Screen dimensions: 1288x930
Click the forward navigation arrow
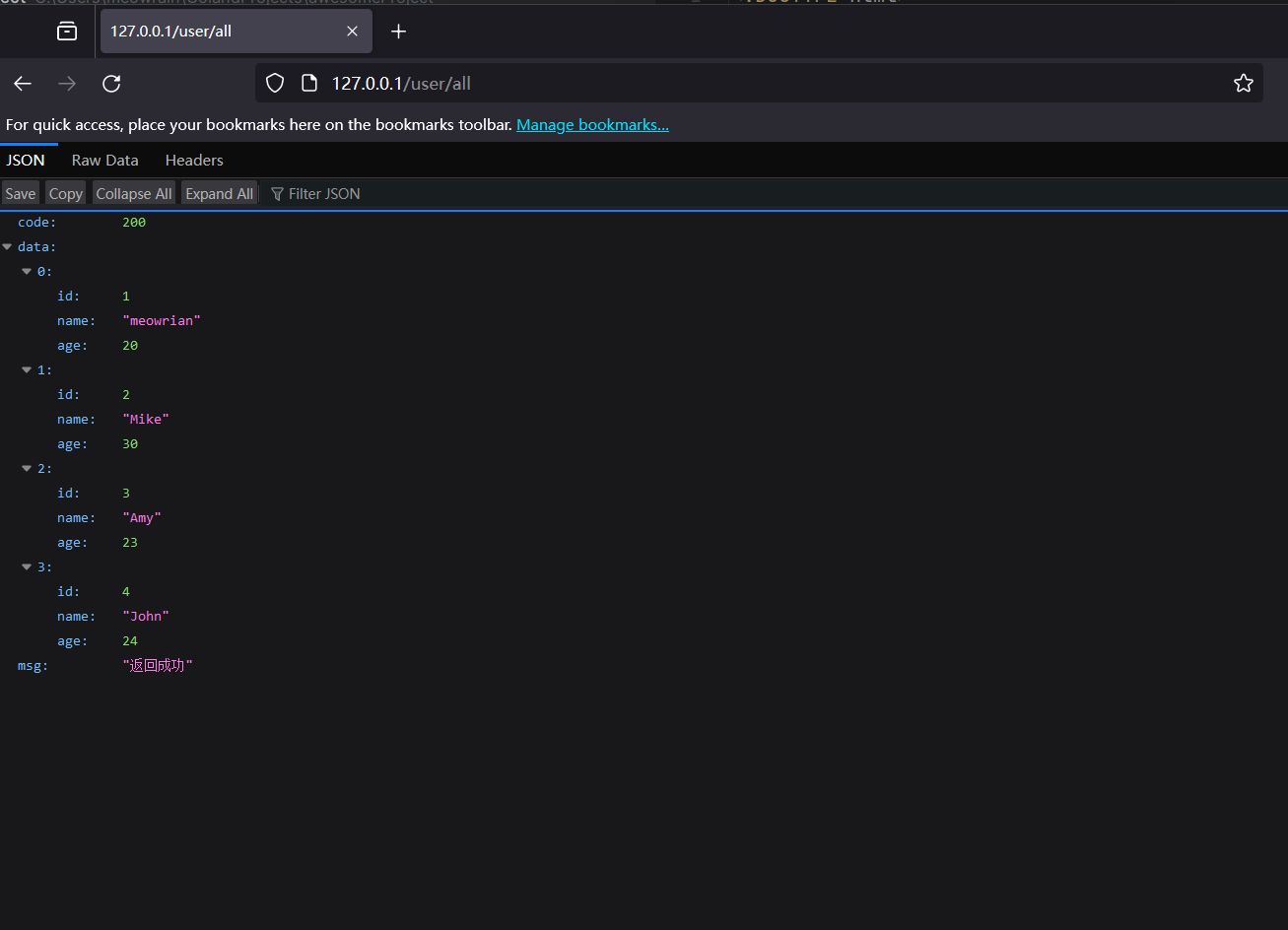(x=67, y=84)
